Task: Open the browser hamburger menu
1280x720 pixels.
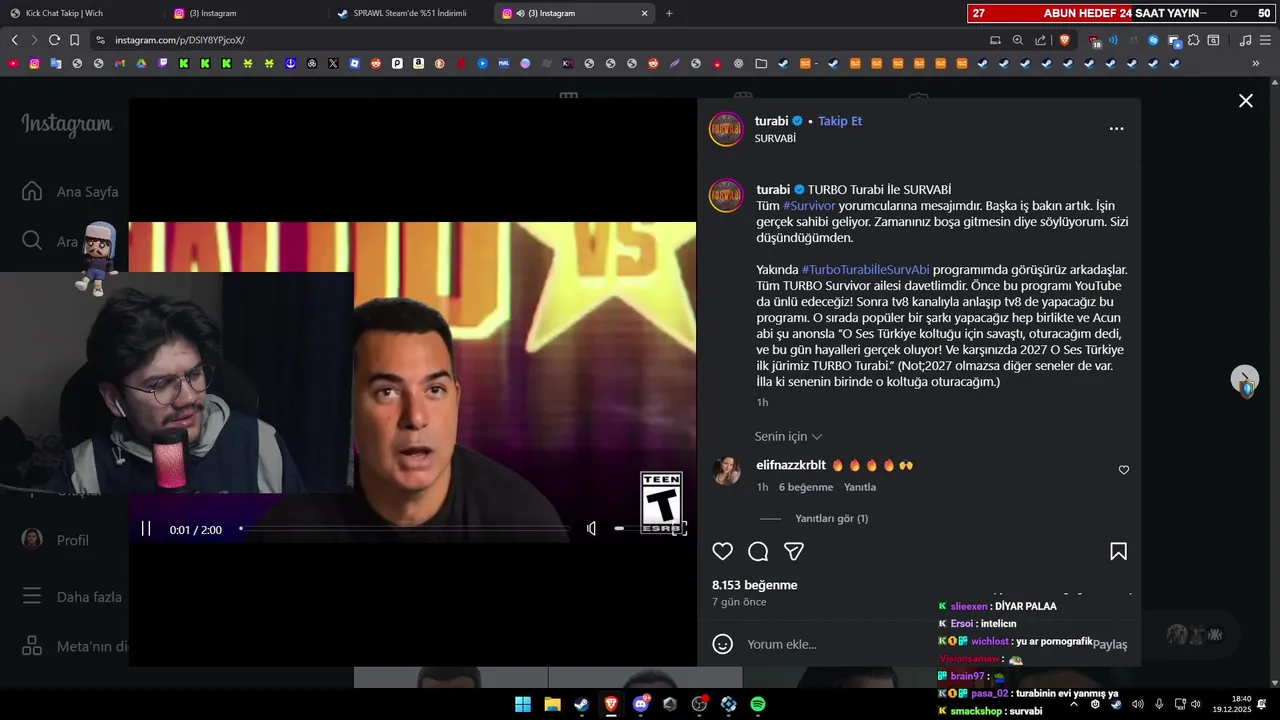Action: tap(1264, 40)
